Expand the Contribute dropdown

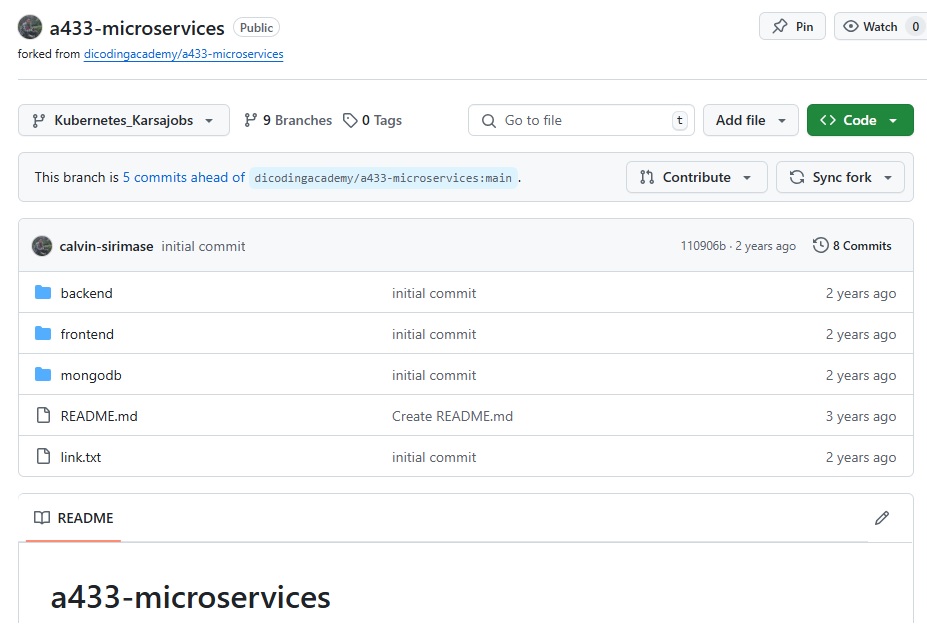(696, 177)
